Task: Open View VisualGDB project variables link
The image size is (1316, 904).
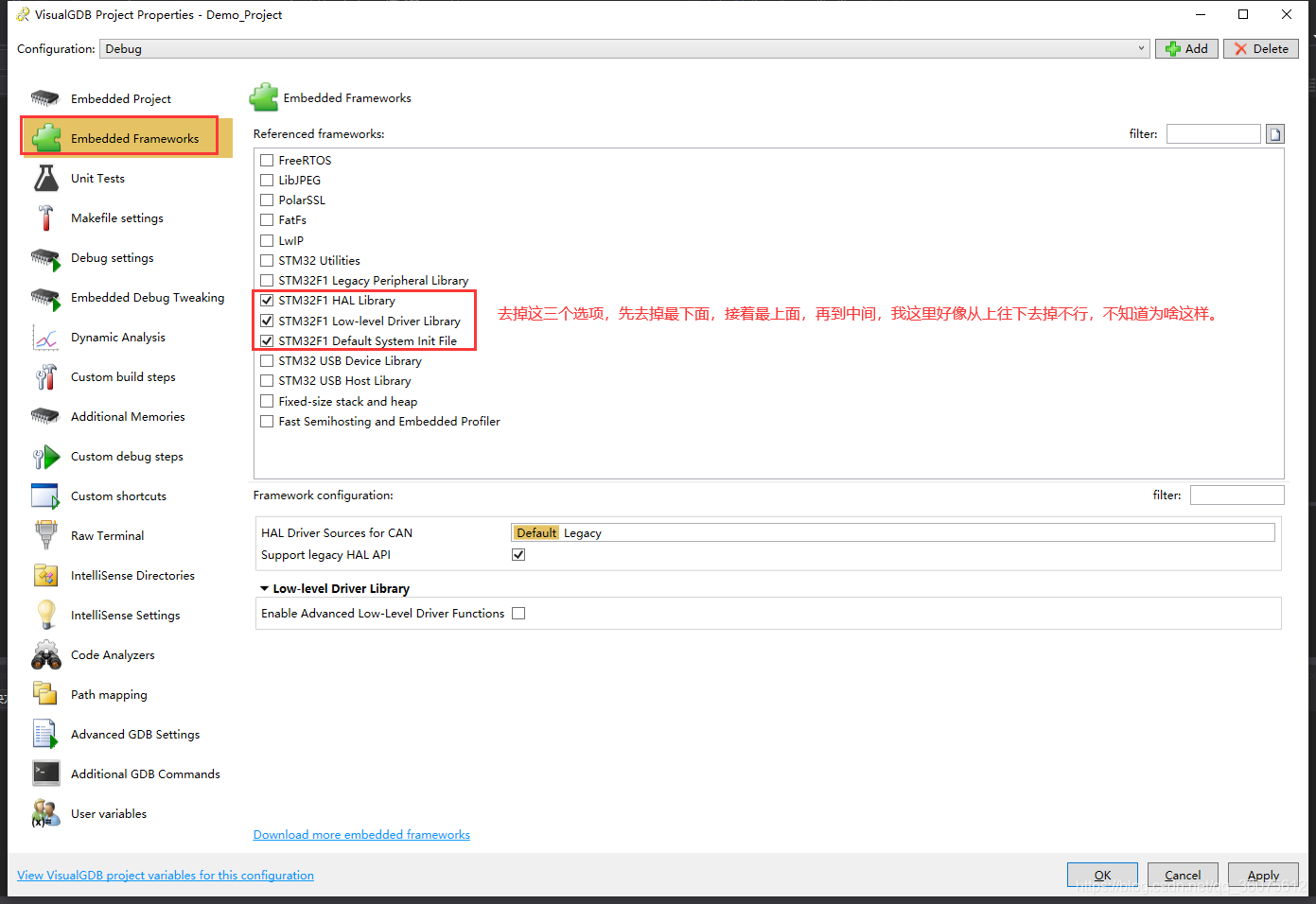Action: [166, 876]
